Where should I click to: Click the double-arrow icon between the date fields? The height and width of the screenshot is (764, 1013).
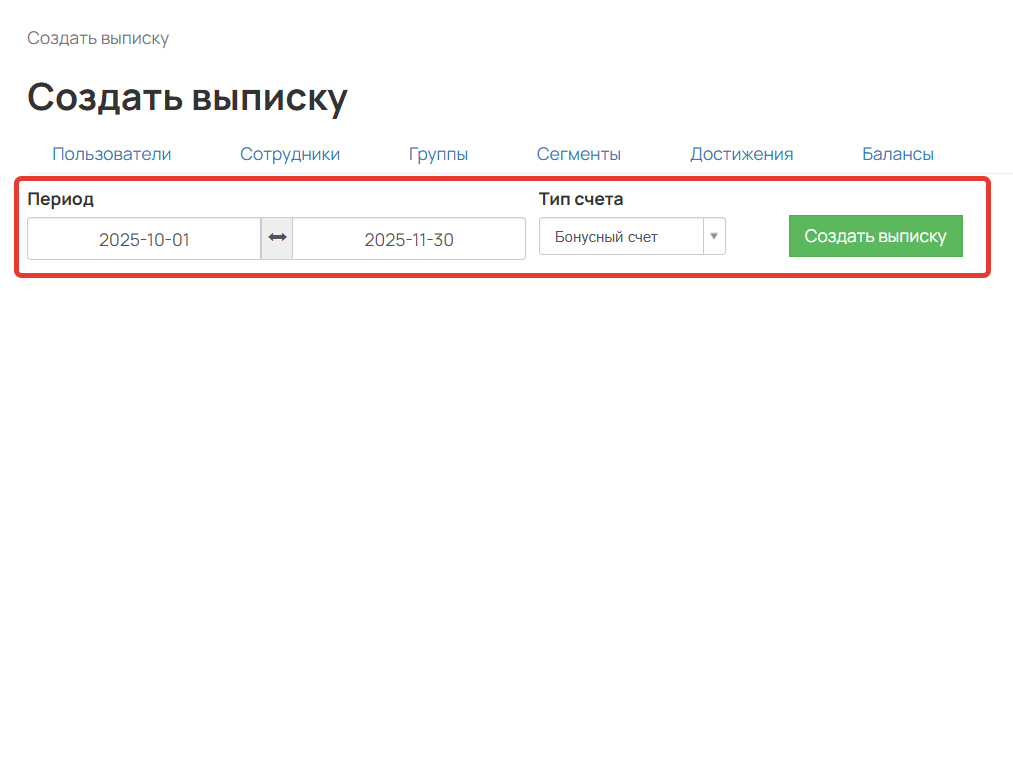pyautogui.click(x=276, y=238)
